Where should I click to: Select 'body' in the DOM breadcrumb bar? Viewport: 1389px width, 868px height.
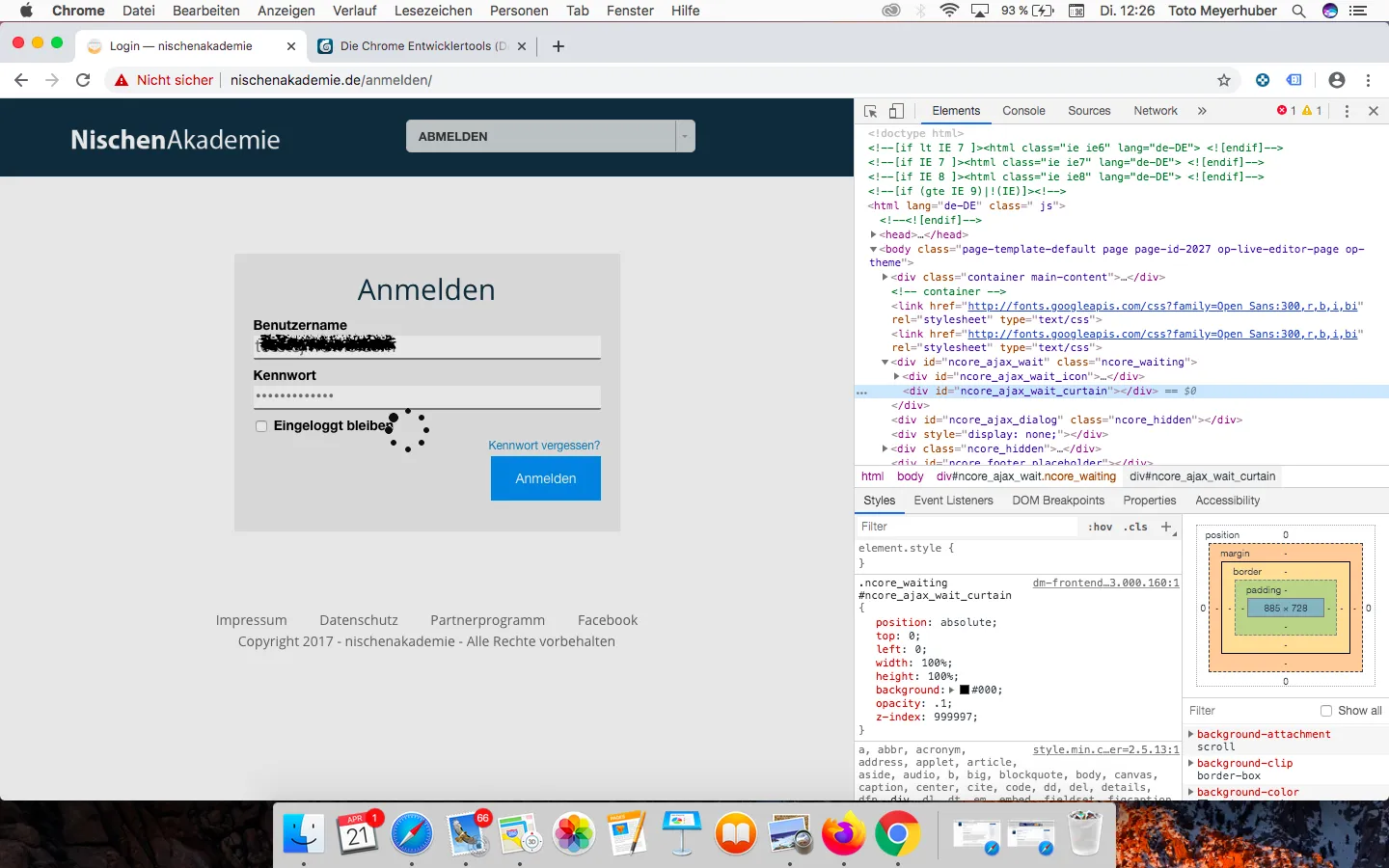[x=910, y=476]
